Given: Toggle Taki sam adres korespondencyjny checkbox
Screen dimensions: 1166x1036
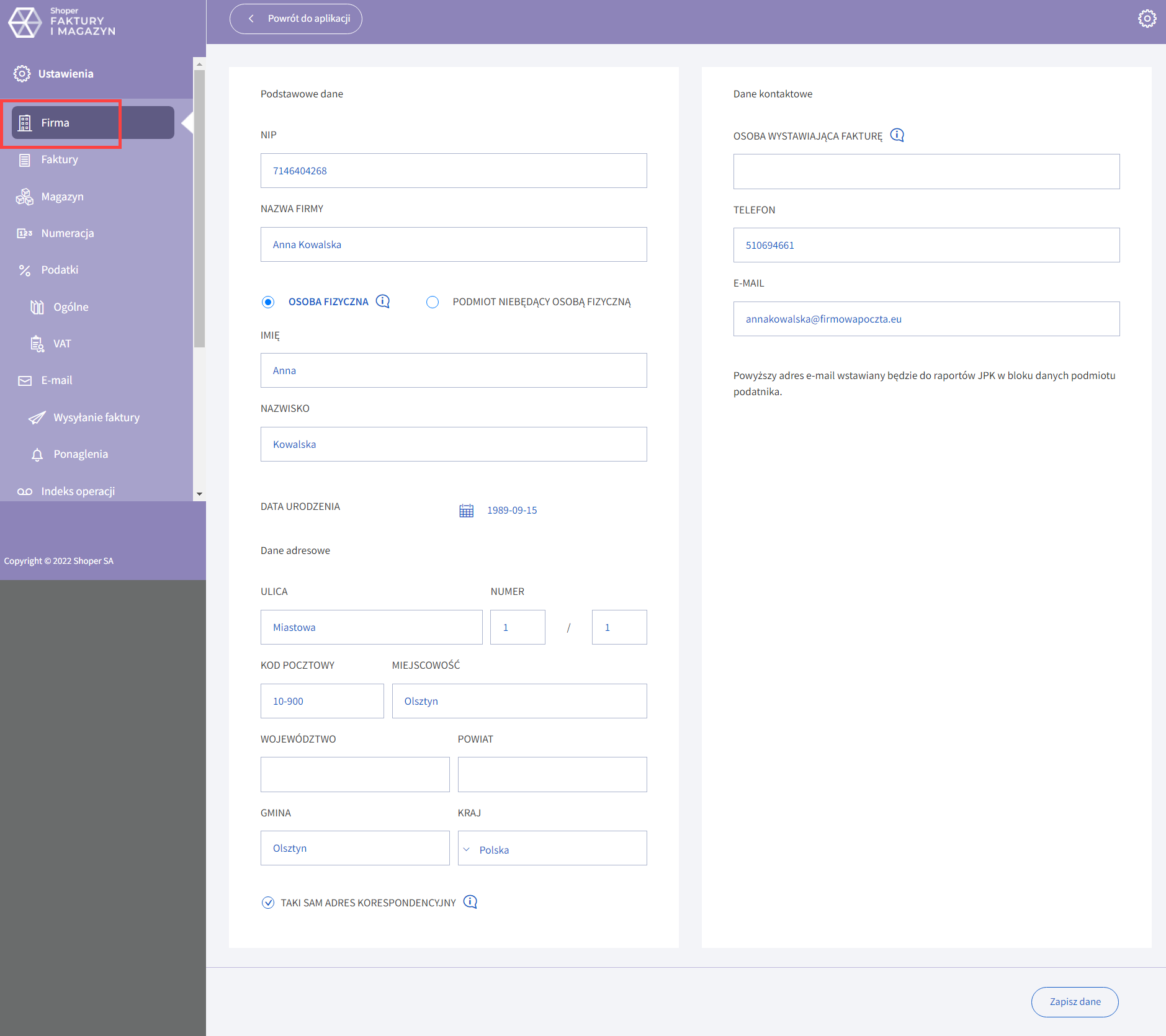Looking at the screenshot, I should coord(268,903).
